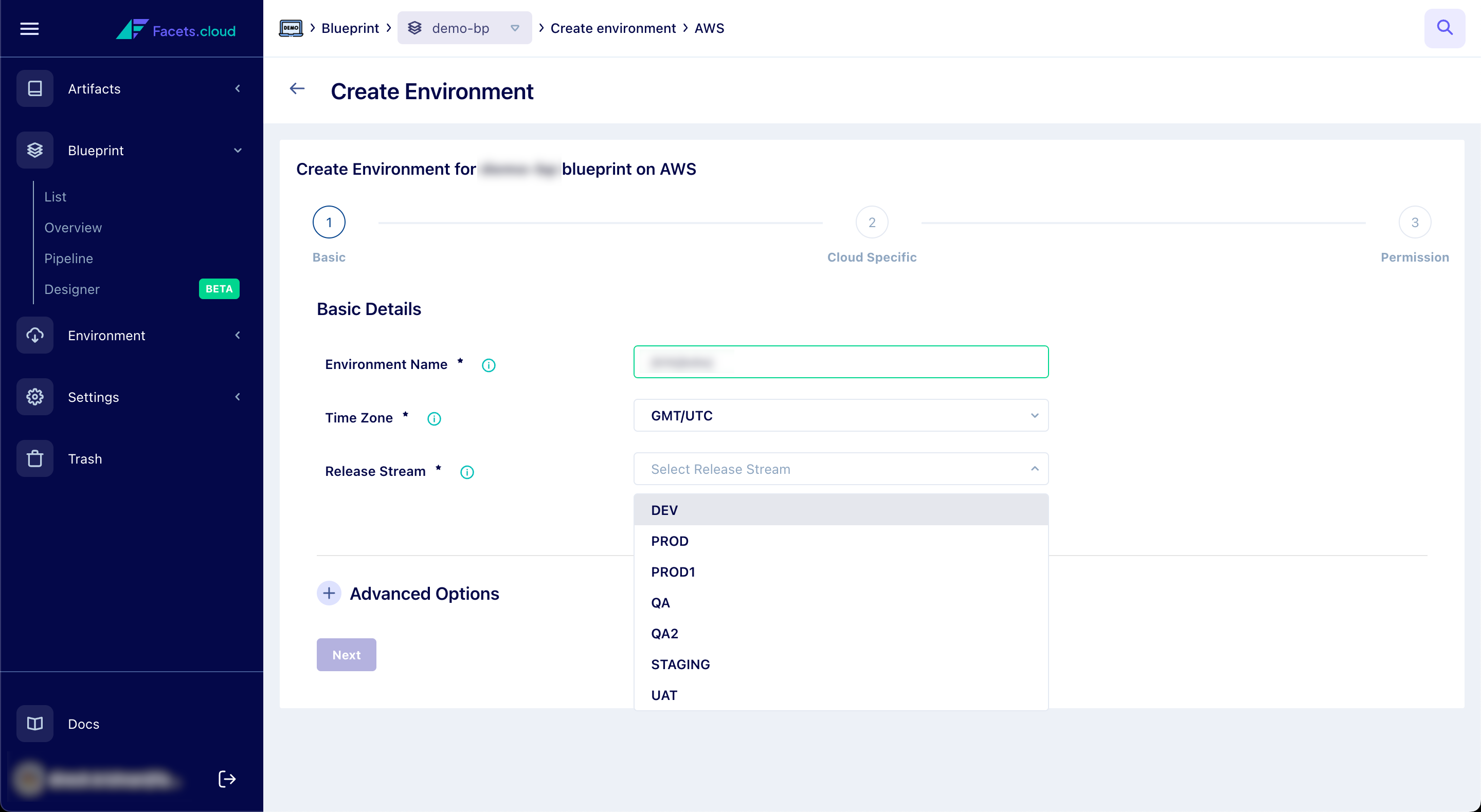Expand Advanced Options with plus icon
The image size is (1481, 812).
click(329, 593)
